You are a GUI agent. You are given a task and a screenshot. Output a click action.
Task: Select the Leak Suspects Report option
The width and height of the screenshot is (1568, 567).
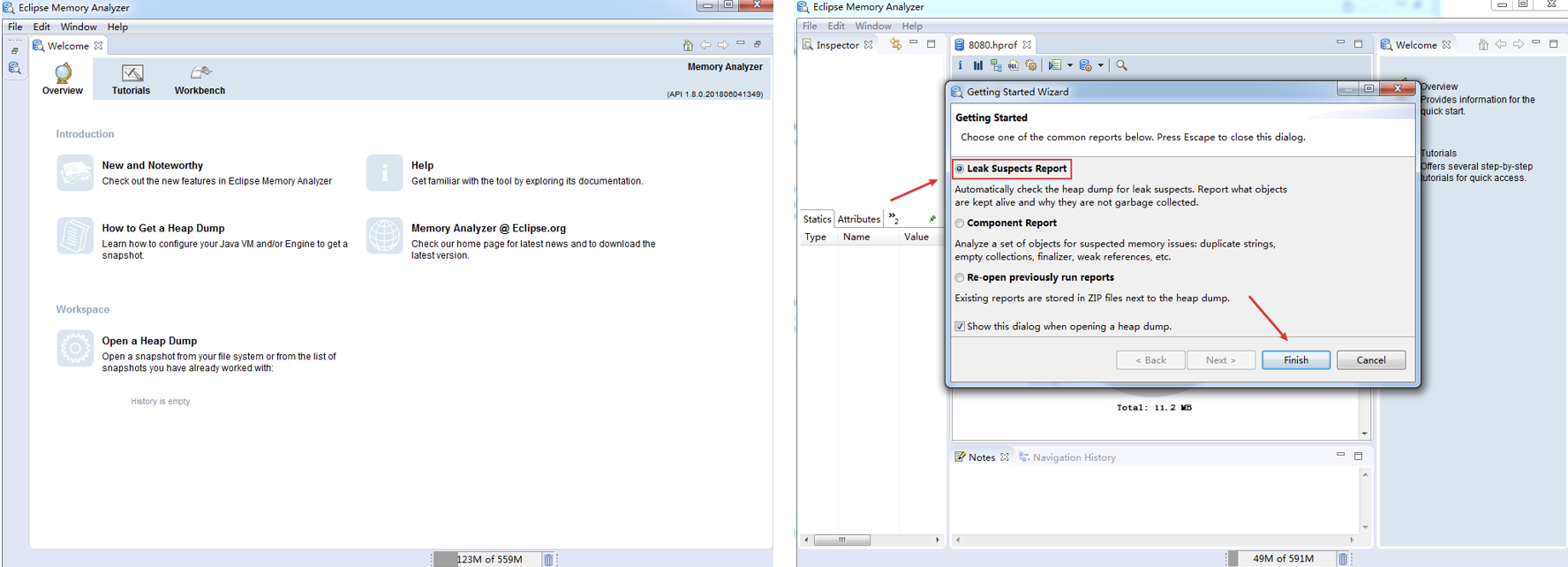960,169
